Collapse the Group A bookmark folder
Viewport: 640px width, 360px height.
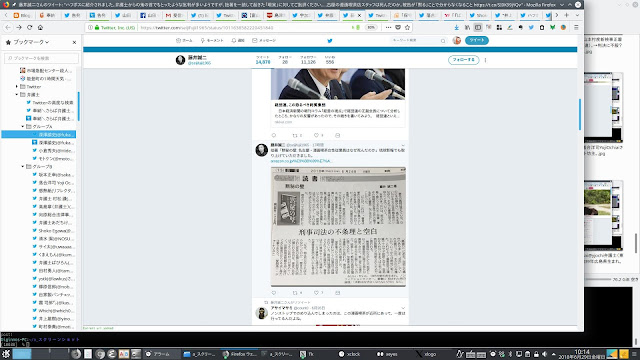pos(23,127)
